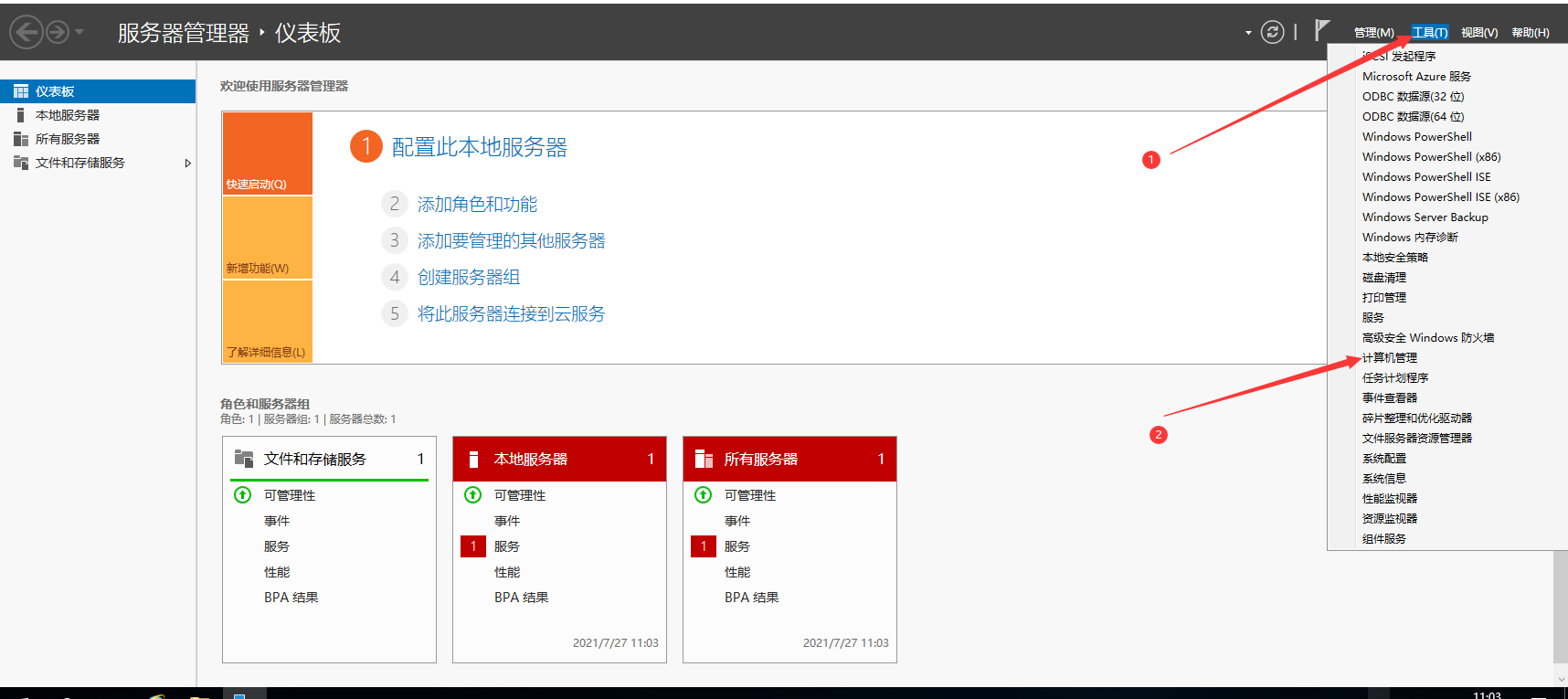Choose 本地安全策略 menu item
Image resolution: width=1568 pixels, height=699 pixels.
1395,258
